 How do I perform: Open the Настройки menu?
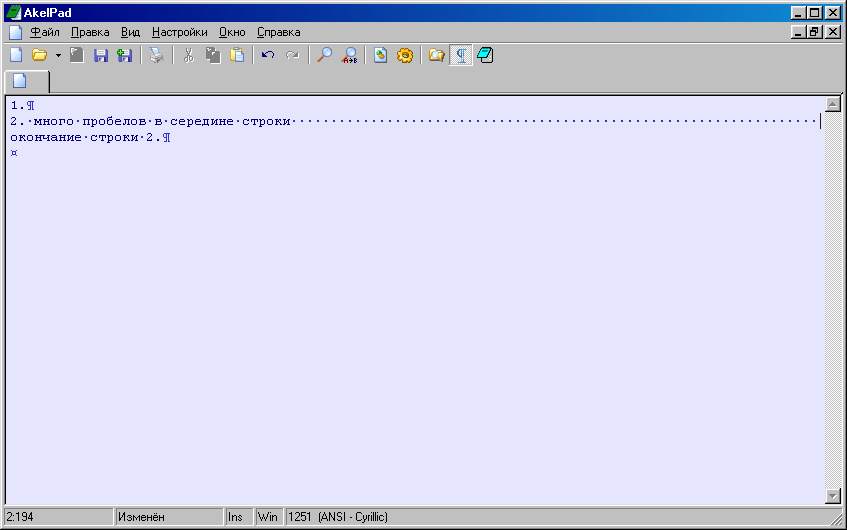click(179, 32)
